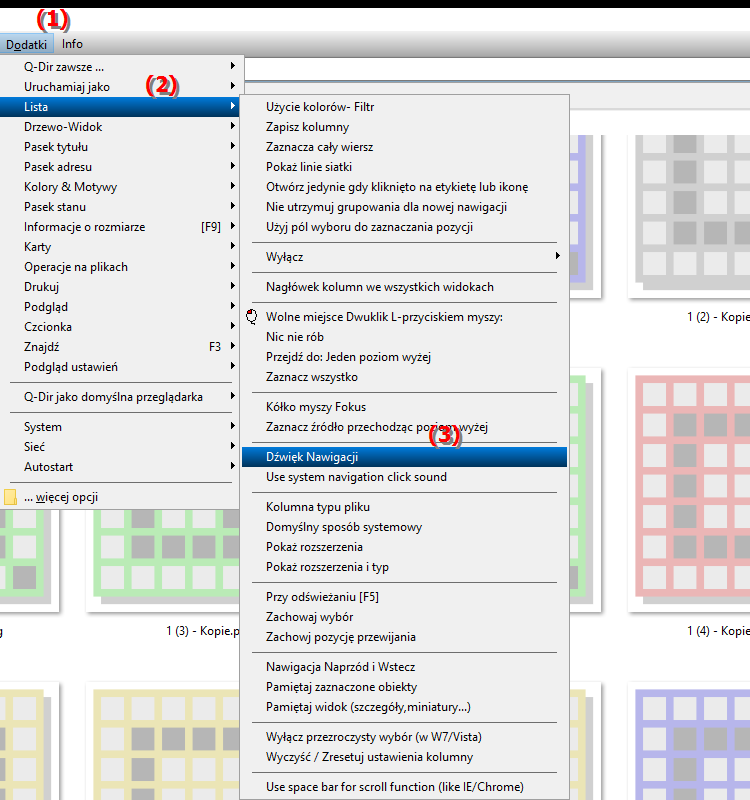Screen dimensions: 750x800
Task: Toggle Zachowaj wybór option
Action: coord(404,617)
